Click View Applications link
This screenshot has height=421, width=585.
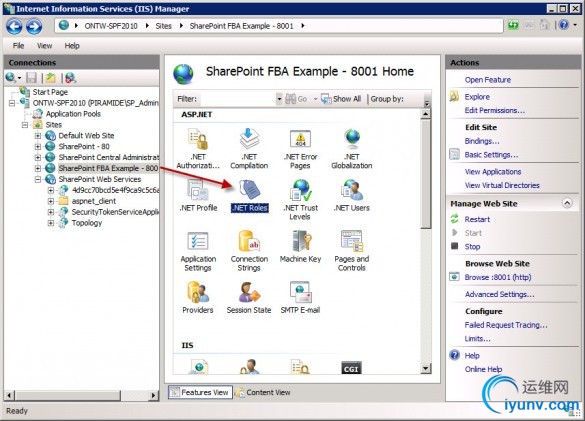493,172
